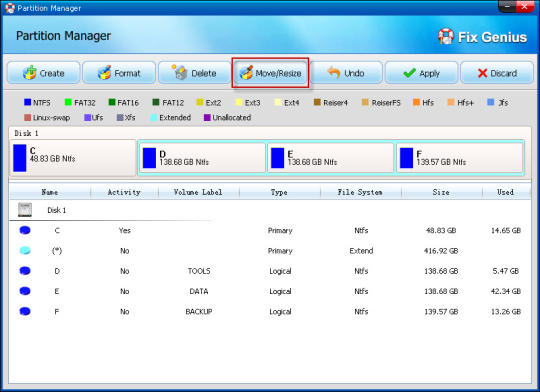Select the Disk 1 row label
540x392 pixels.
(56, 210)
